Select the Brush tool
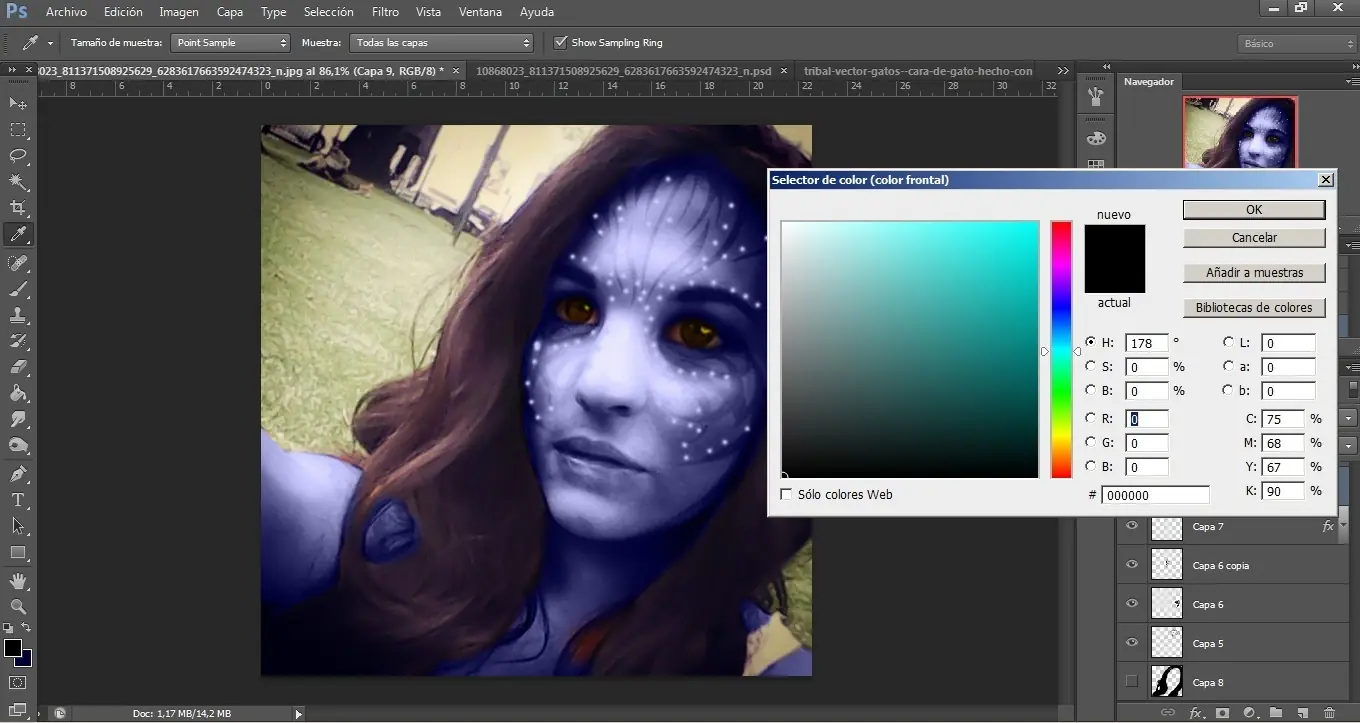The width and height of the screenshot is (1360, 723). pos(18,289)
